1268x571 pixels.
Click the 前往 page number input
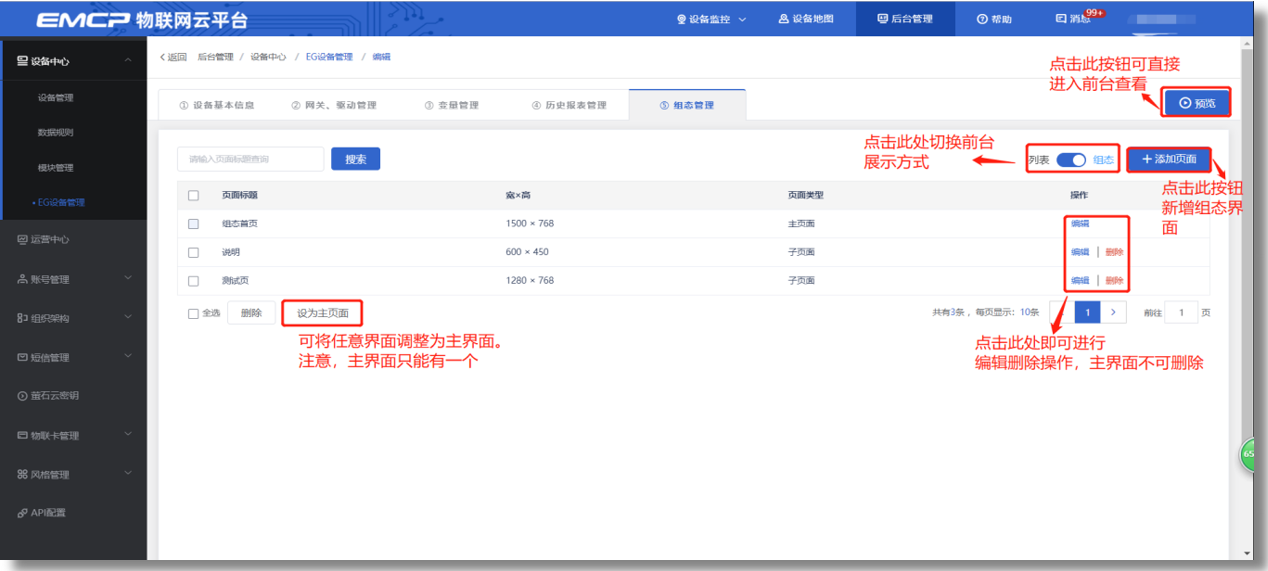point(1181,313)
